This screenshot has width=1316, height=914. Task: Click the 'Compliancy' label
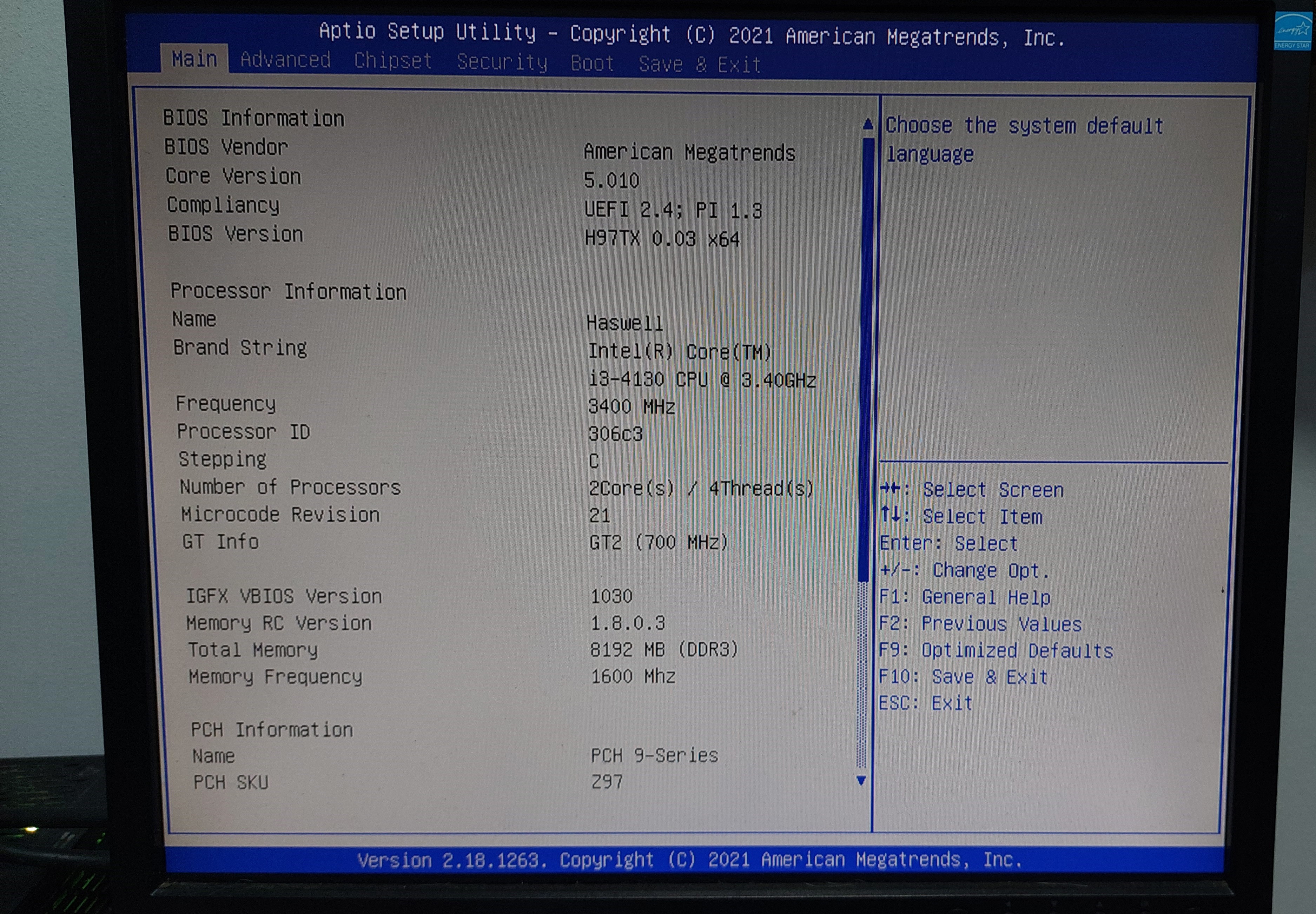(x=223, y=205)
